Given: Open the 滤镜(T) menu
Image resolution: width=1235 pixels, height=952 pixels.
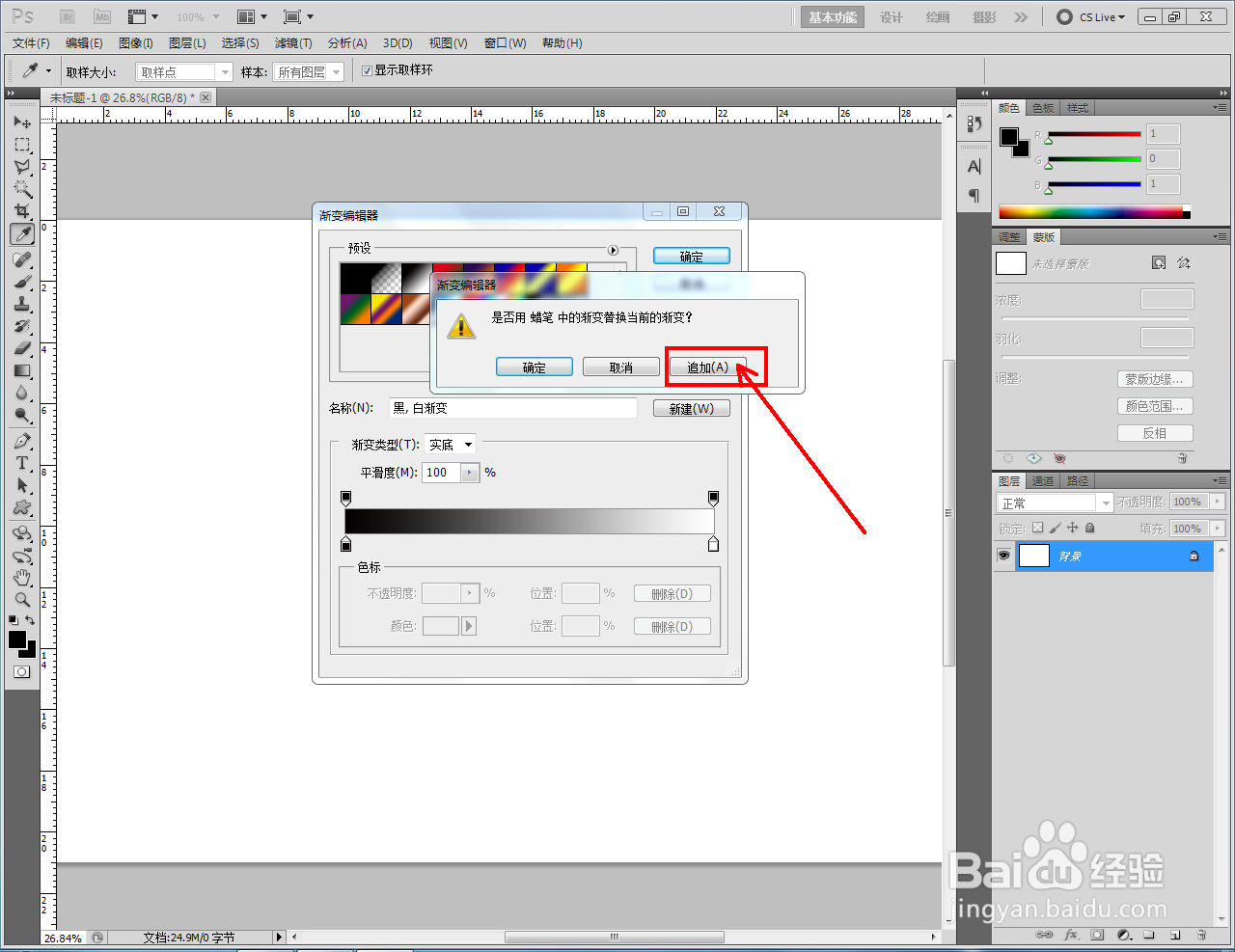Looking at the screenshot, I should (x=293, y=43).
